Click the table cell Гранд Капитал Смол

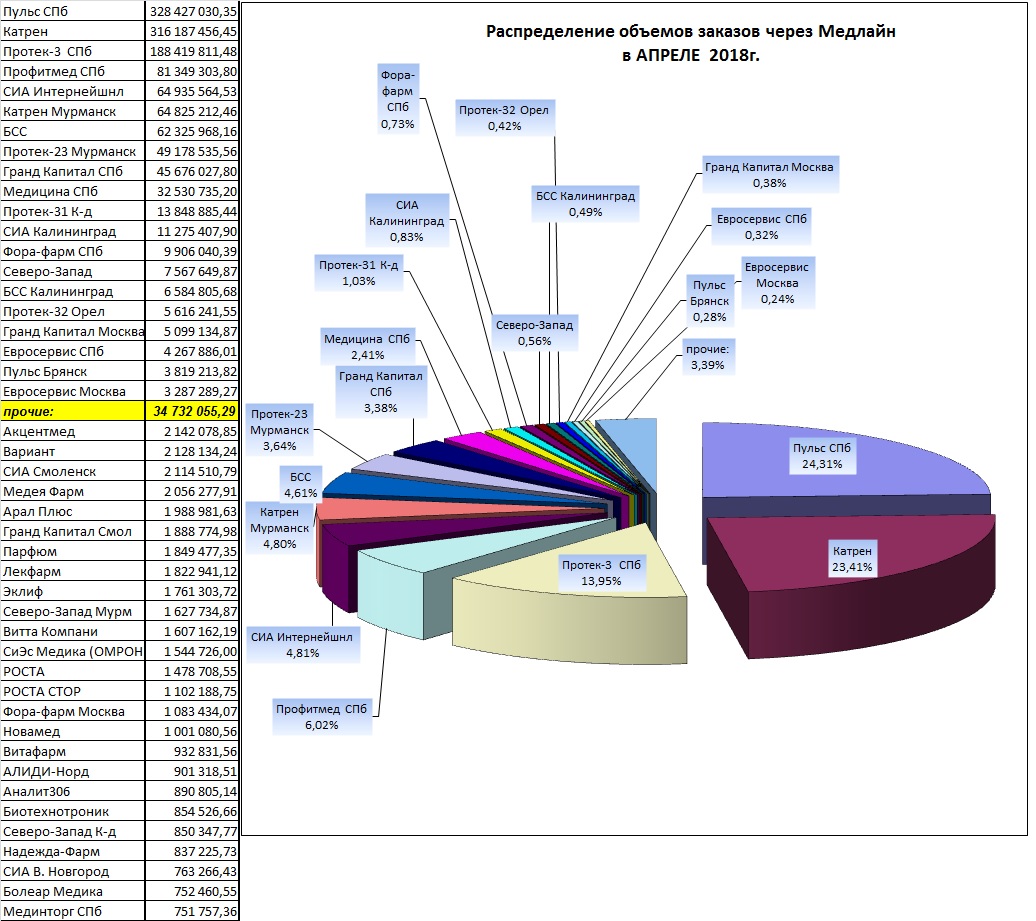72,531
